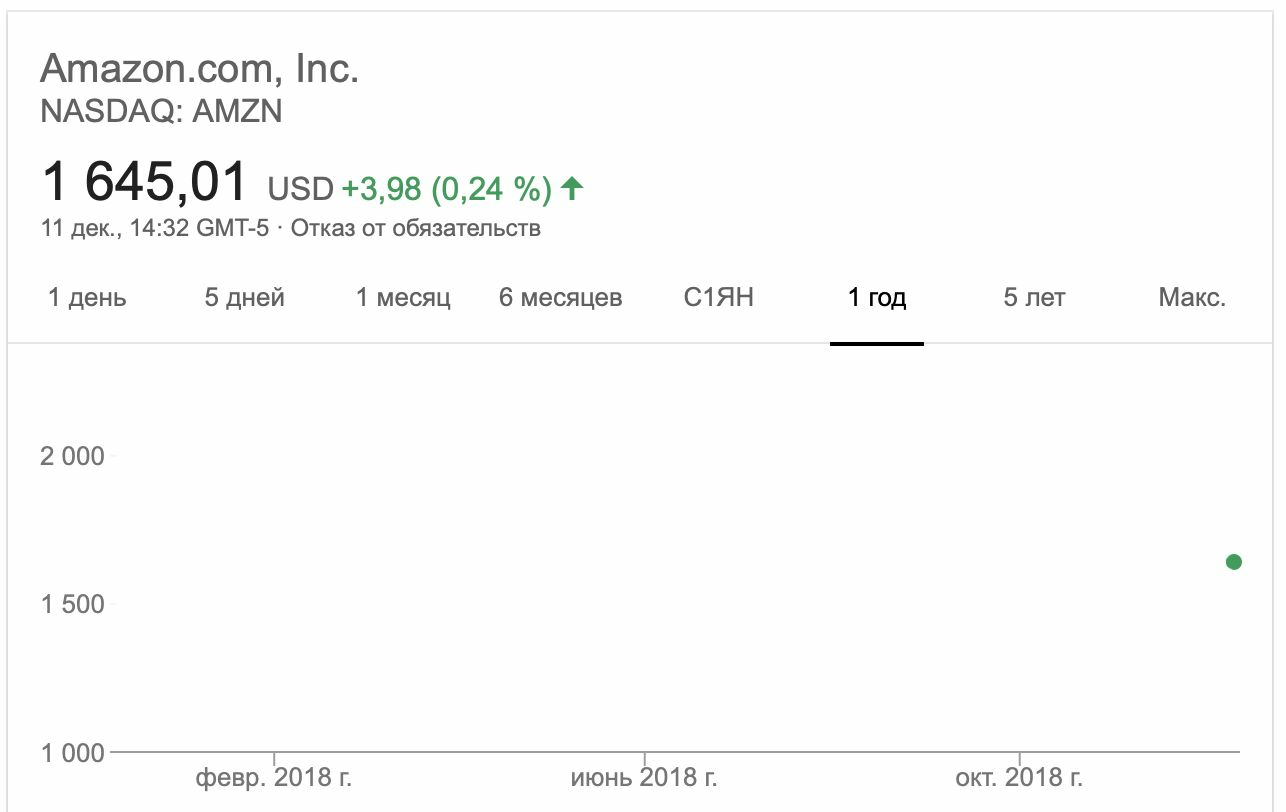
Task: Show the "6 месяцев" chart period
Action: 561,297
